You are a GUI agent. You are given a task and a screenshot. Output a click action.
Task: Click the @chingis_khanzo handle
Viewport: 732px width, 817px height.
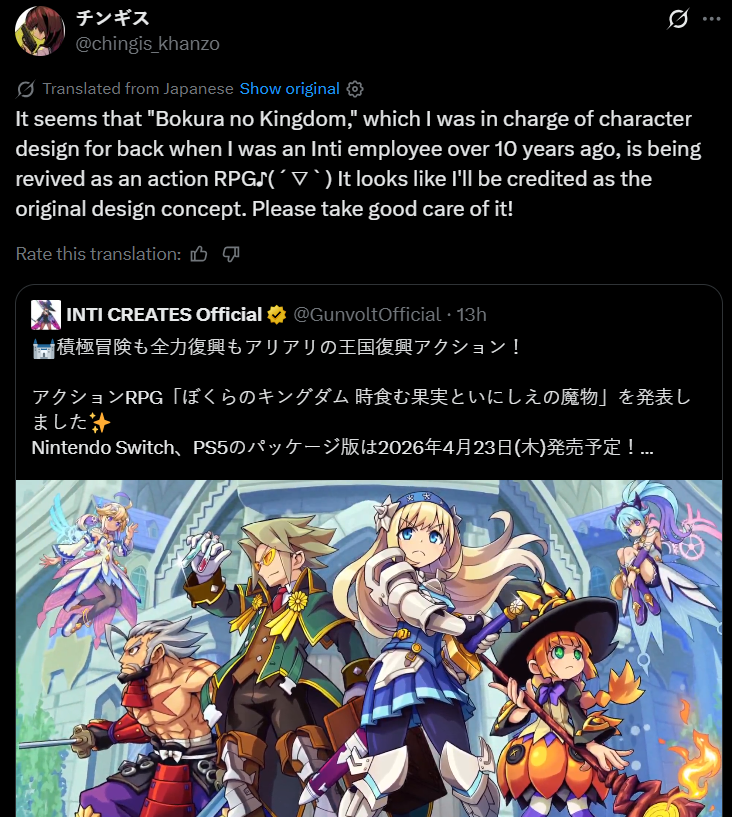point(147,44)
